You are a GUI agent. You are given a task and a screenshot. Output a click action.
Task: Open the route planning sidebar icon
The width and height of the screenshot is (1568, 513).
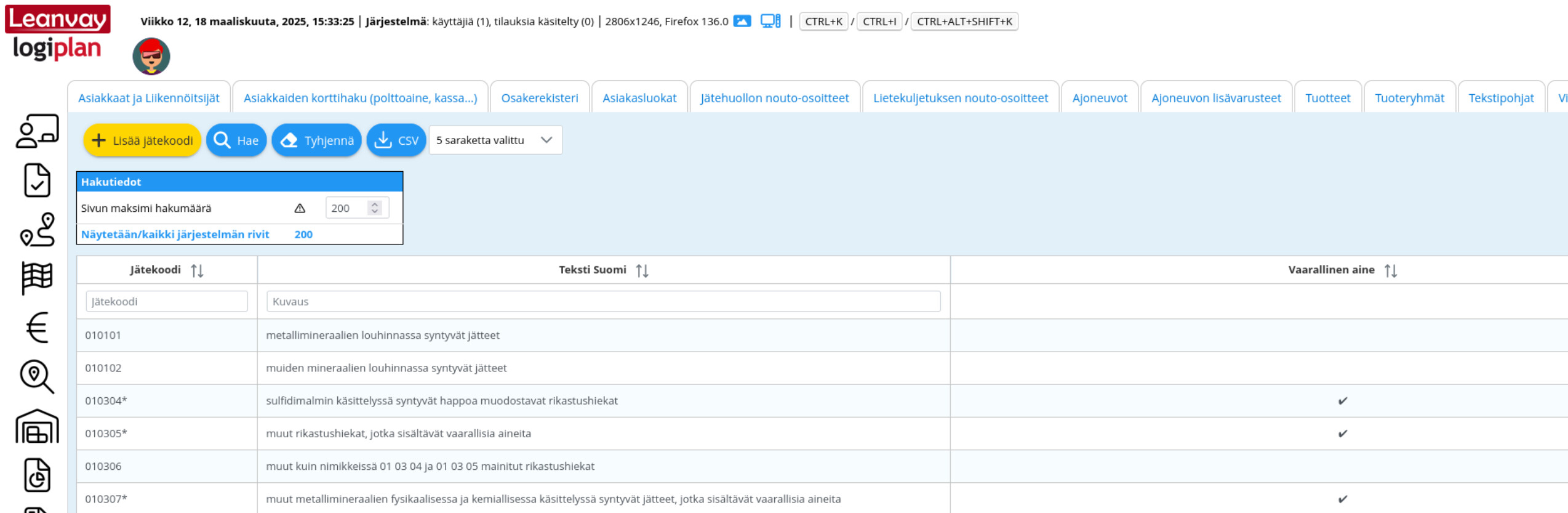pyautogui.click(x=37, y=229)
